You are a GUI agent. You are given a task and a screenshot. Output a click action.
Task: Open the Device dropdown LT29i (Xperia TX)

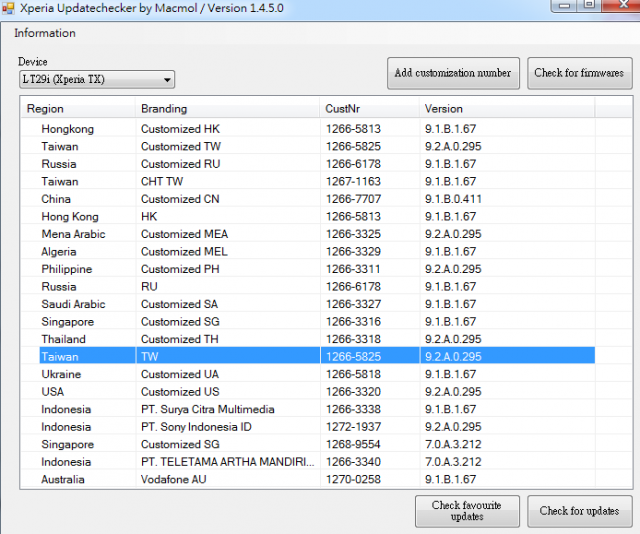[97, 79]
